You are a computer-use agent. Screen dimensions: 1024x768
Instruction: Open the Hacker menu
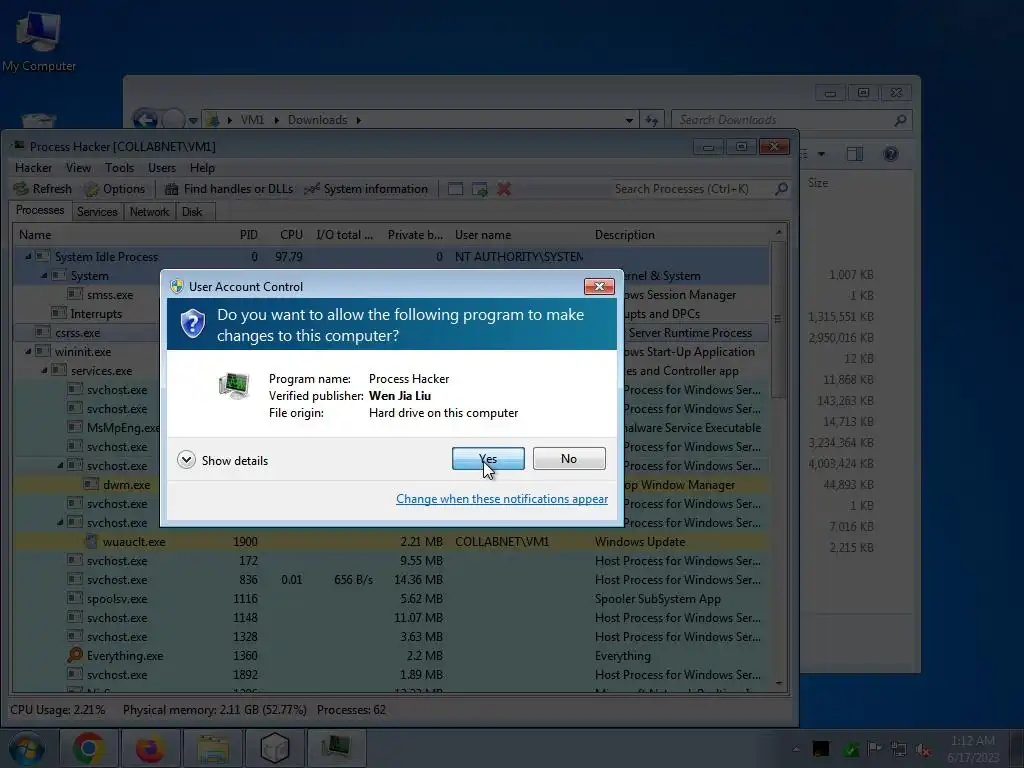[33, 168]
